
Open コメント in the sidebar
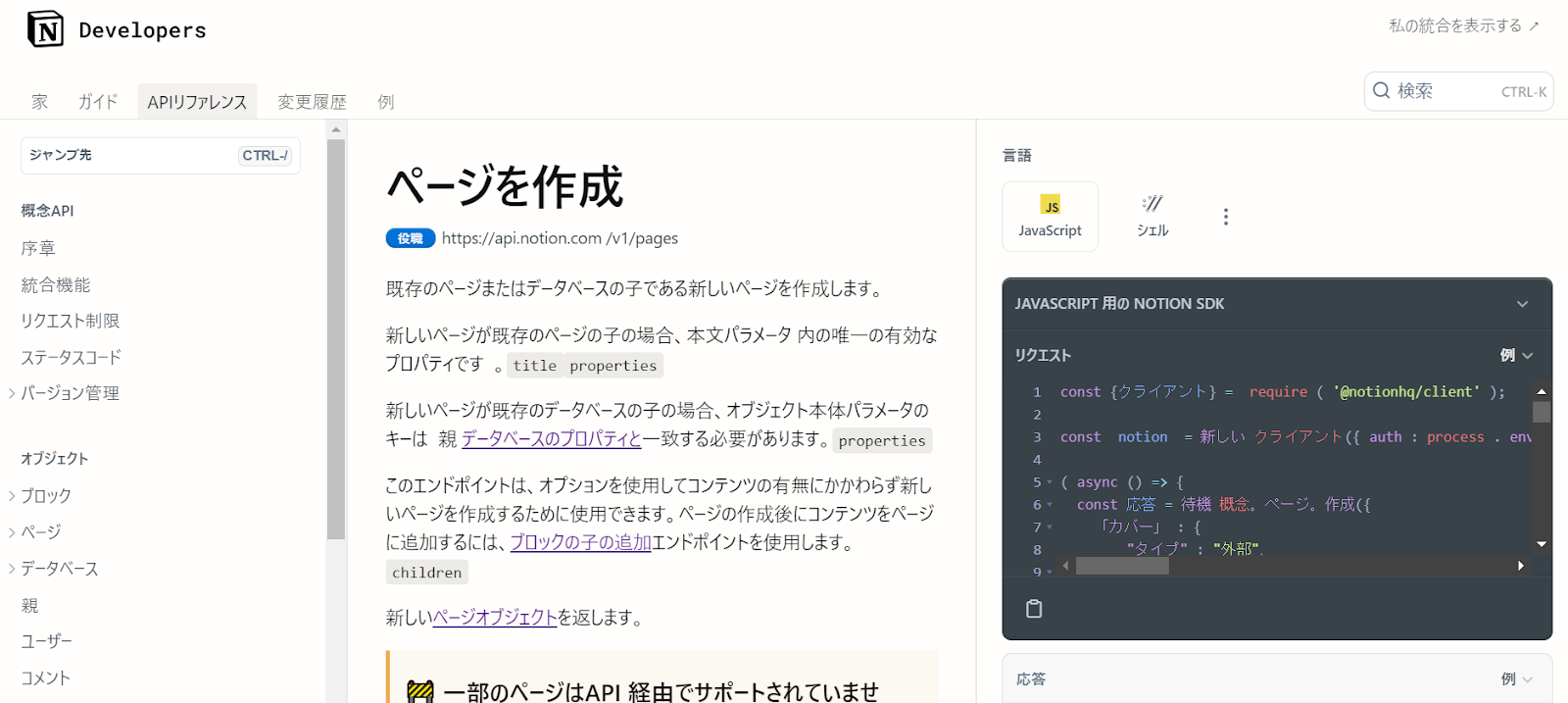[46, 678]
